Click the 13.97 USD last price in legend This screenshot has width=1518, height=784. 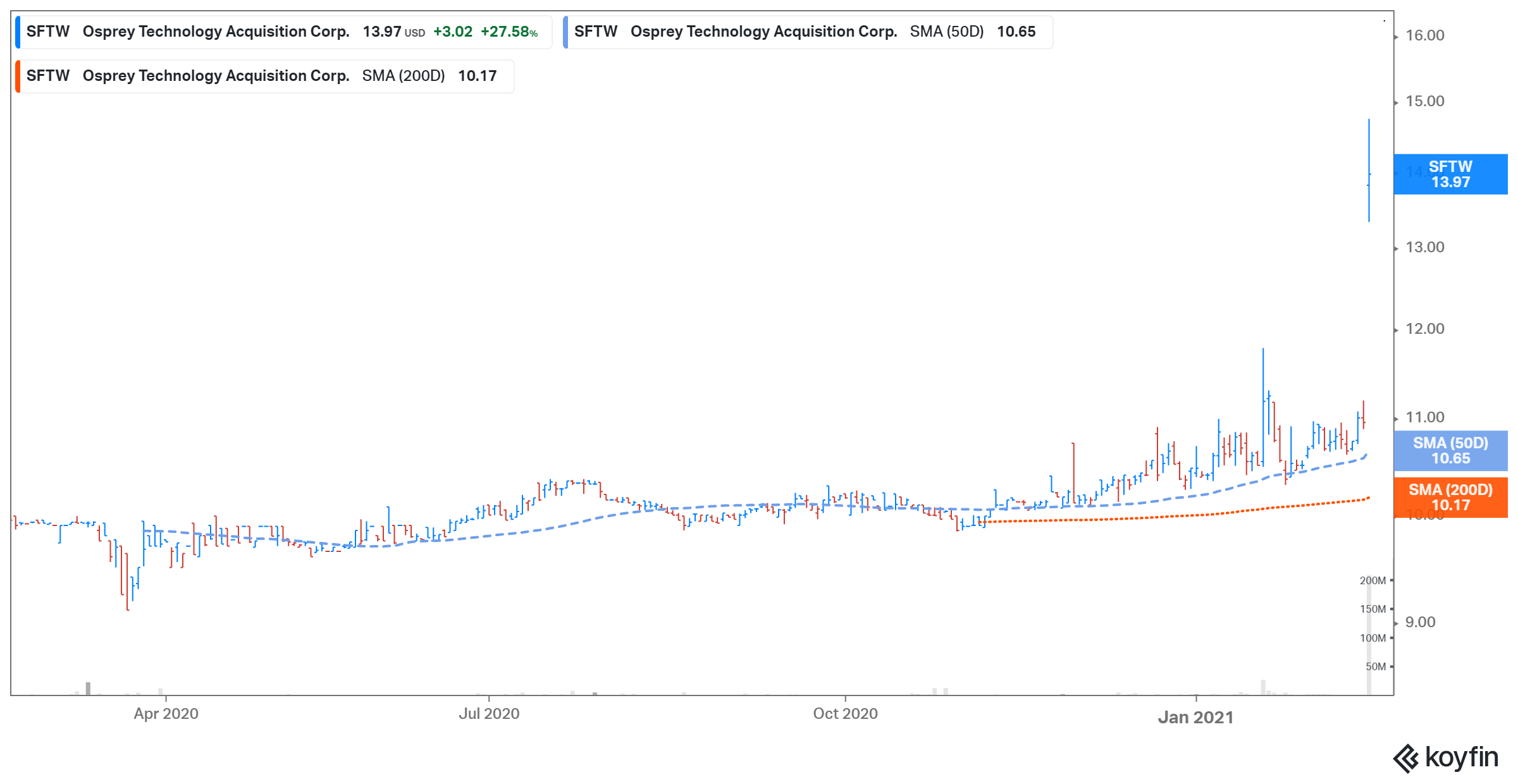tap(393, 32)
